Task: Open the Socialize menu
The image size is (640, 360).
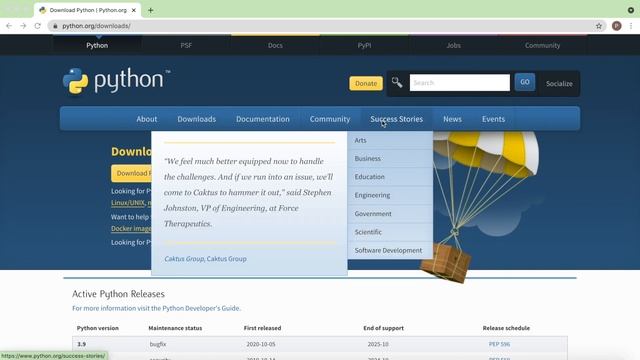Action: [559, 84]
